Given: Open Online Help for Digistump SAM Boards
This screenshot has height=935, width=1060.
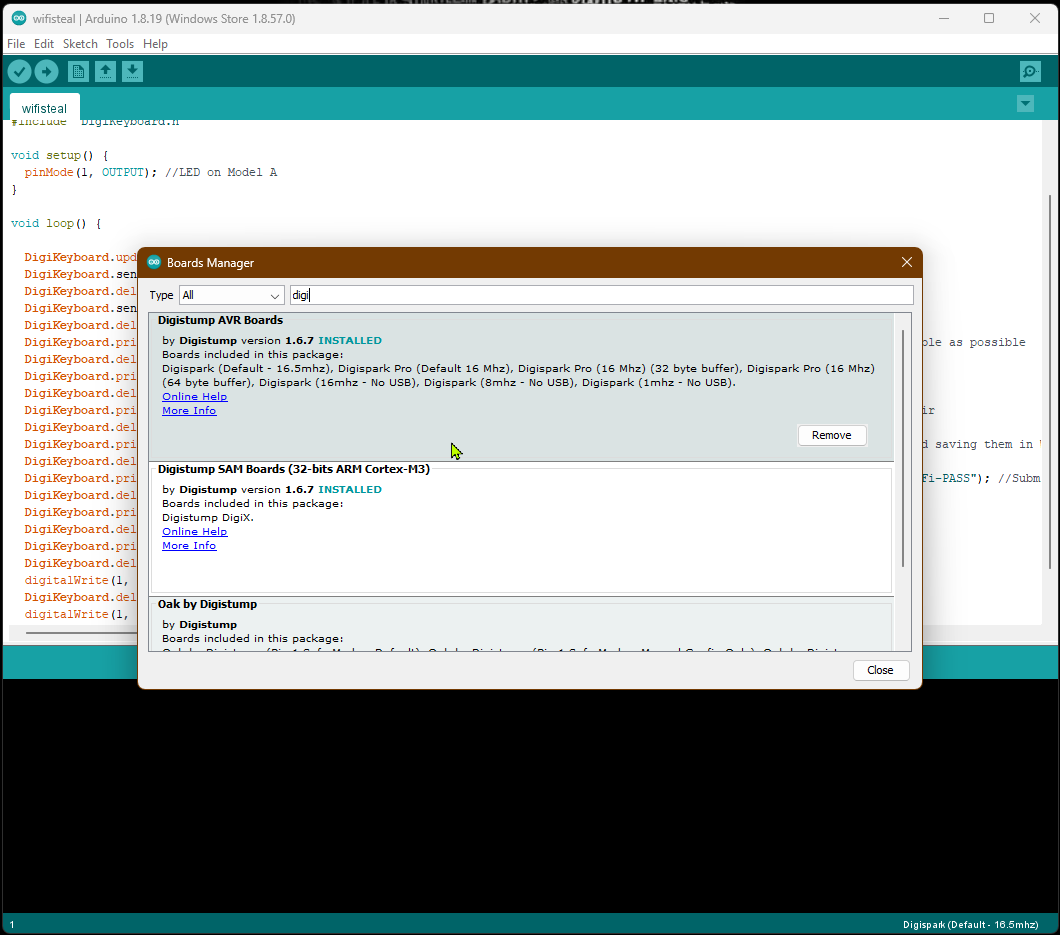Looking at the screenshot, I should tap(195, 532).
